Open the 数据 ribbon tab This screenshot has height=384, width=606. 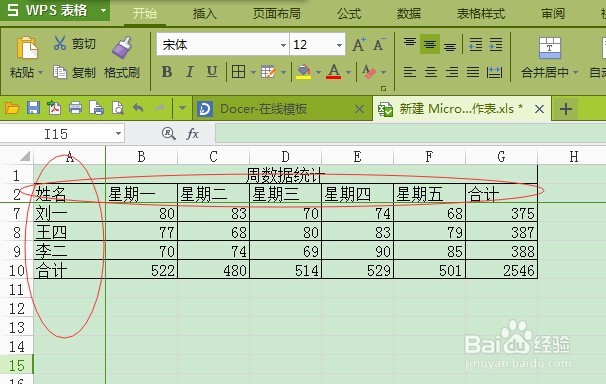(x=409, y=14)
